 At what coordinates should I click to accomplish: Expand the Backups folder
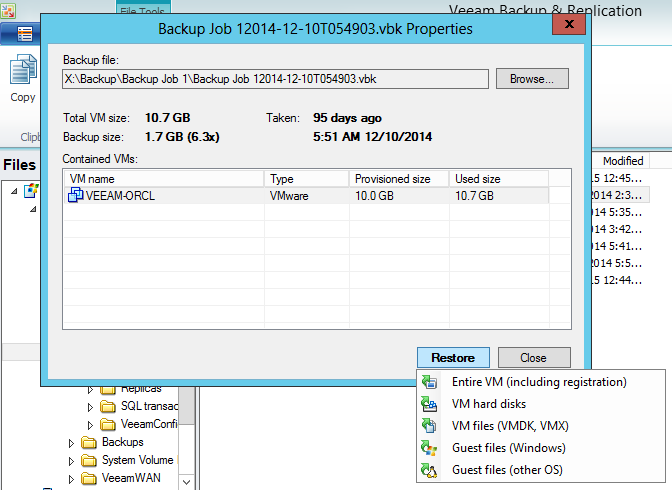71,443
